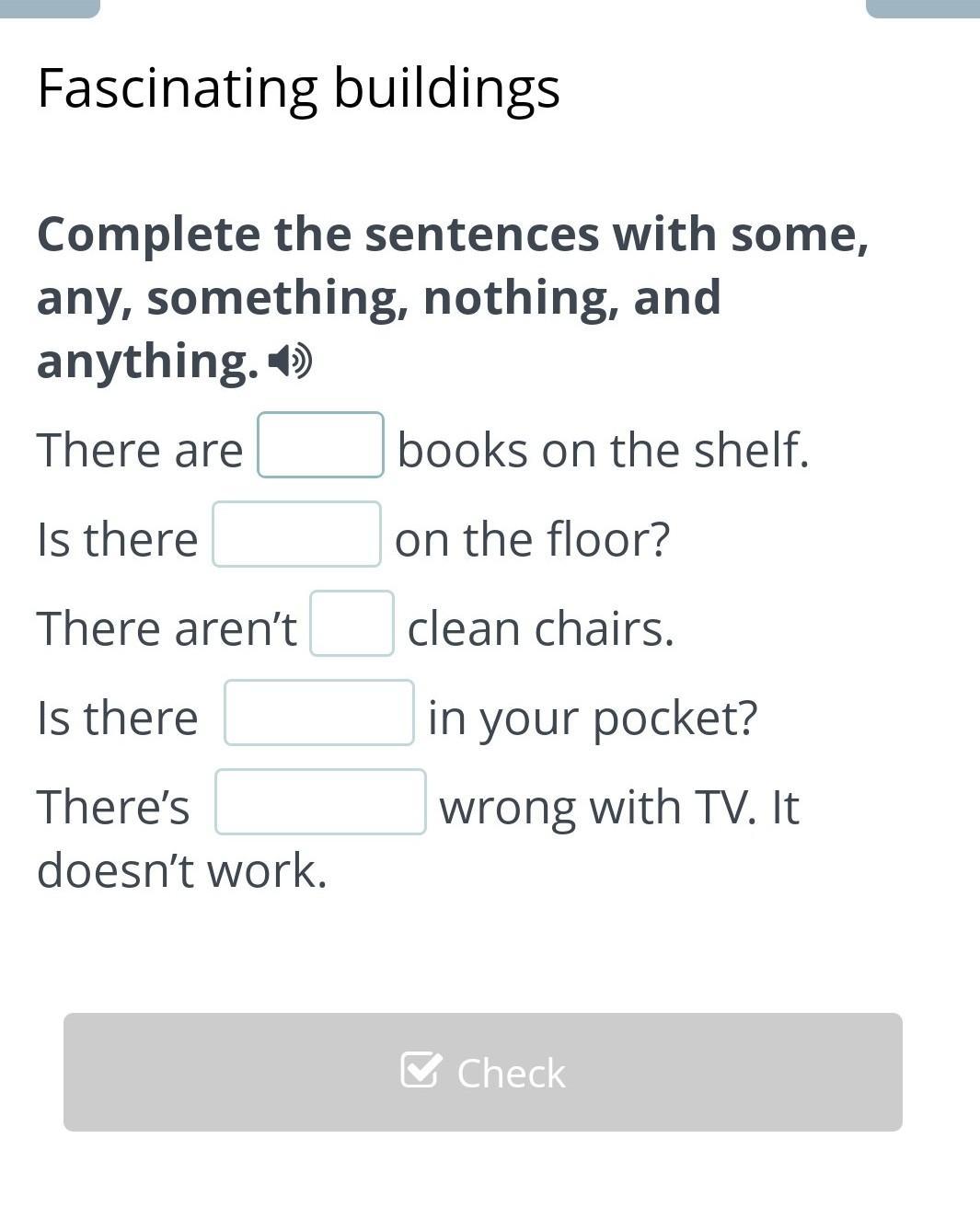
Task: Click the bold 'Complete the sentences' instruction
Action: (x=452, y=295)
